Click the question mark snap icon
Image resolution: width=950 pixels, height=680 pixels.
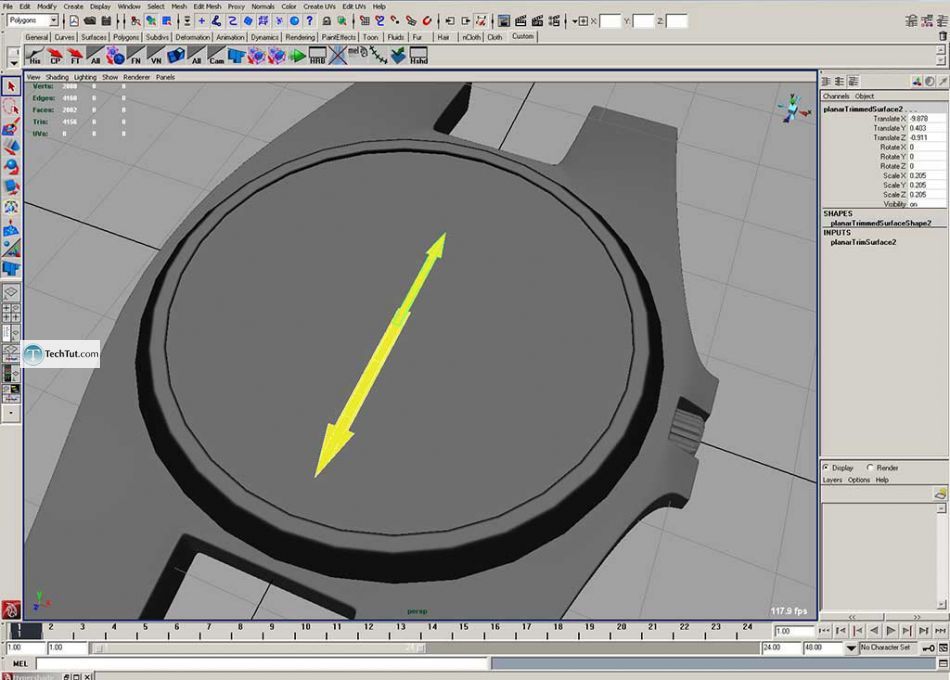tap(310, 21)
